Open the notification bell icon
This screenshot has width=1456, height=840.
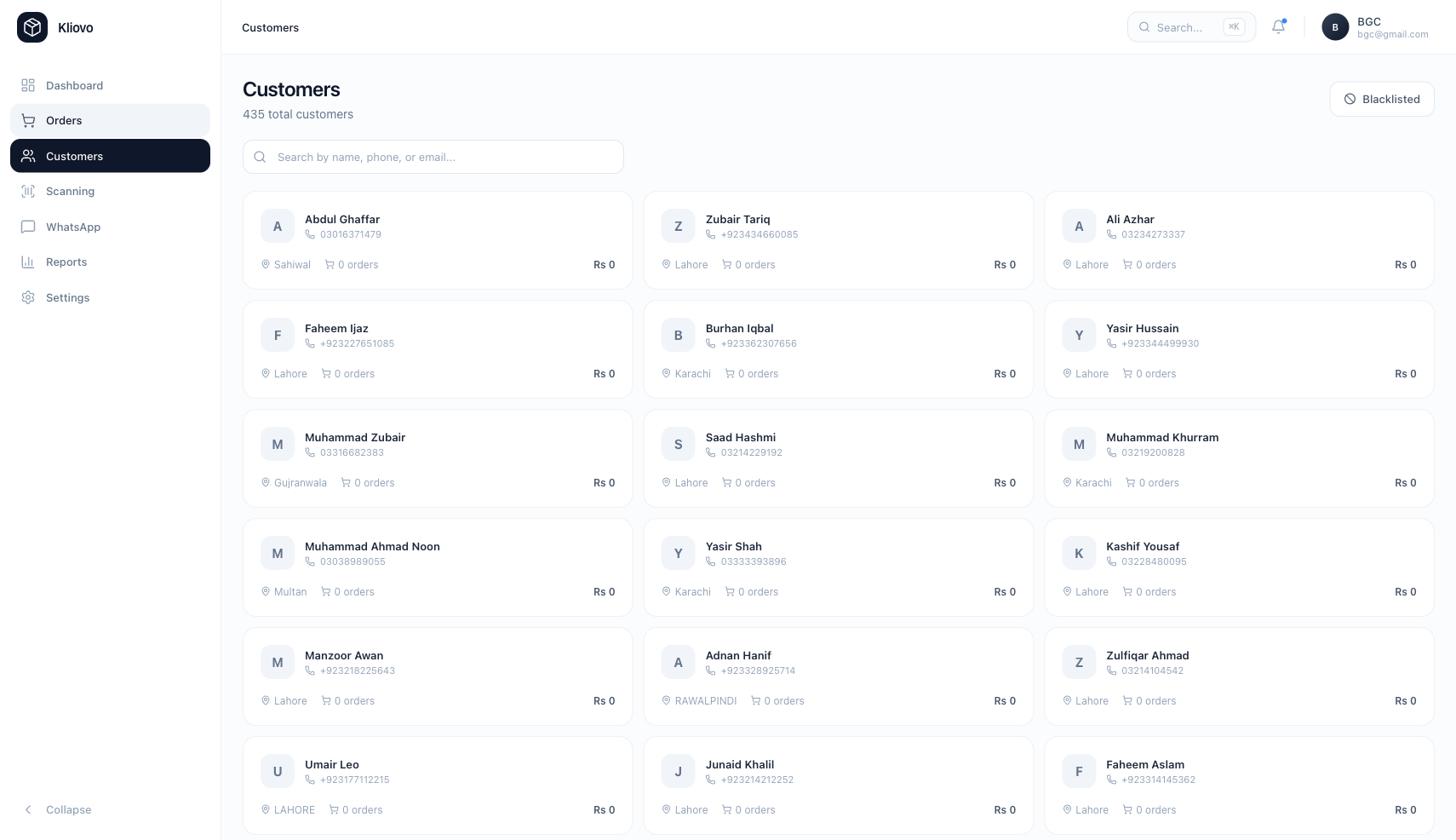coord(1277,26)
